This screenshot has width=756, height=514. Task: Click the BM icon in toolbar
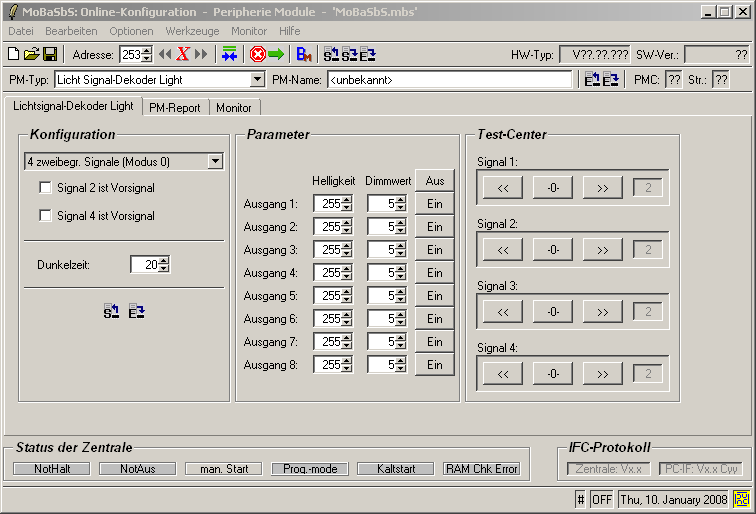[305, 54]
